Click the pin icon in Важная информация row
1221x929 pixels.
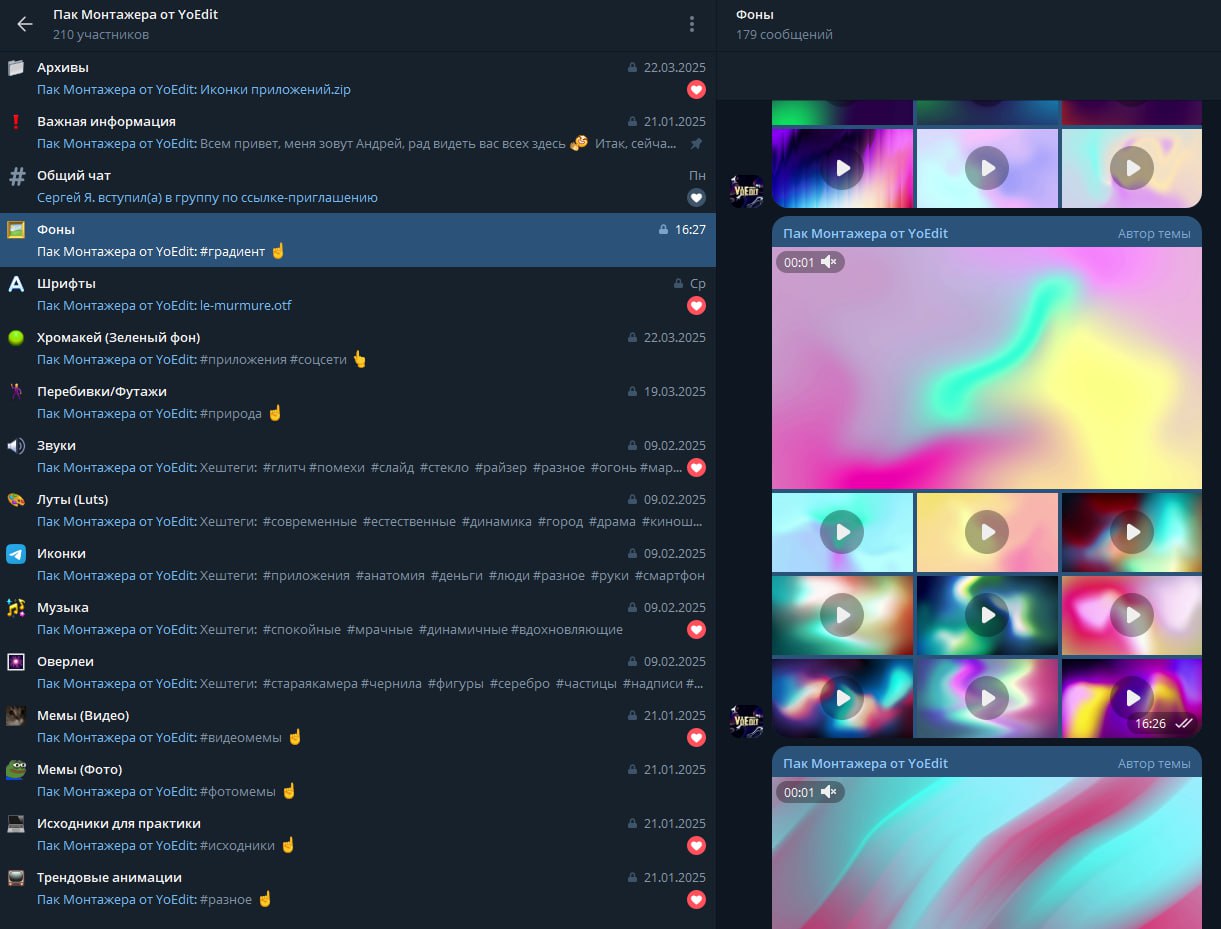(697, 144)
